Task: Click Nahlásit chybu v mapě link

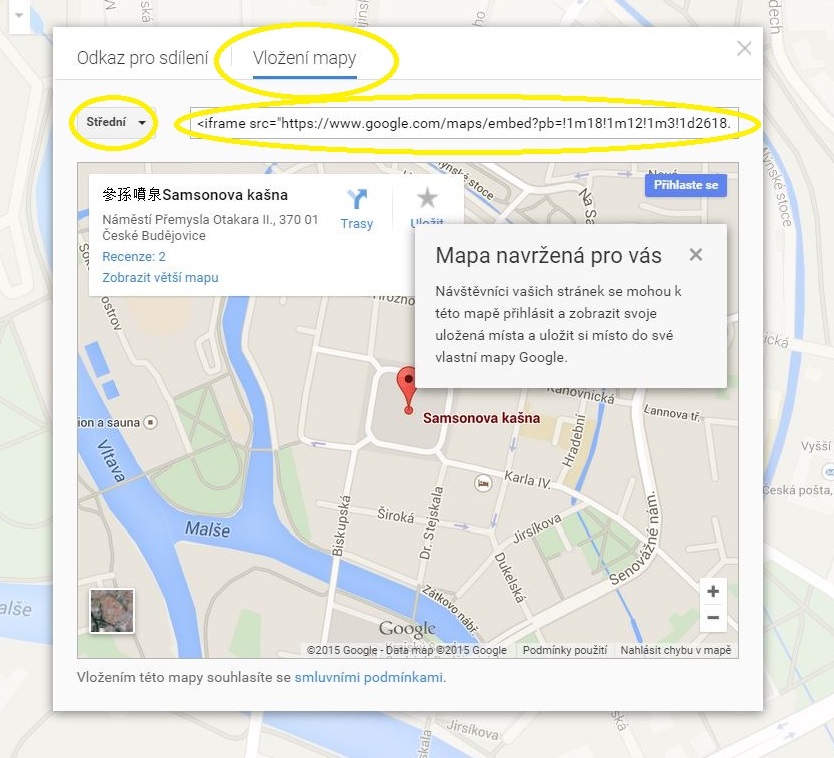Action: (x=675, y=650)
